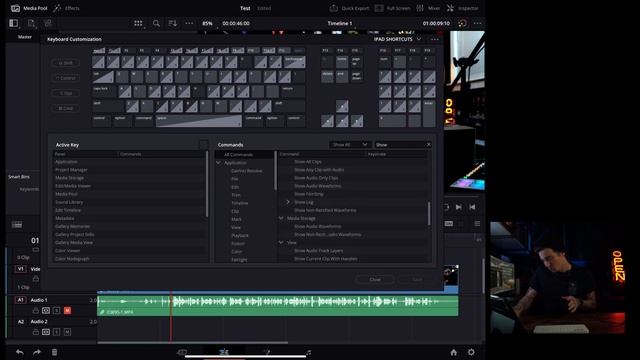Click the timeline view options icon
This screenshot has height=360, width=640.
click(x=17, y=224)
